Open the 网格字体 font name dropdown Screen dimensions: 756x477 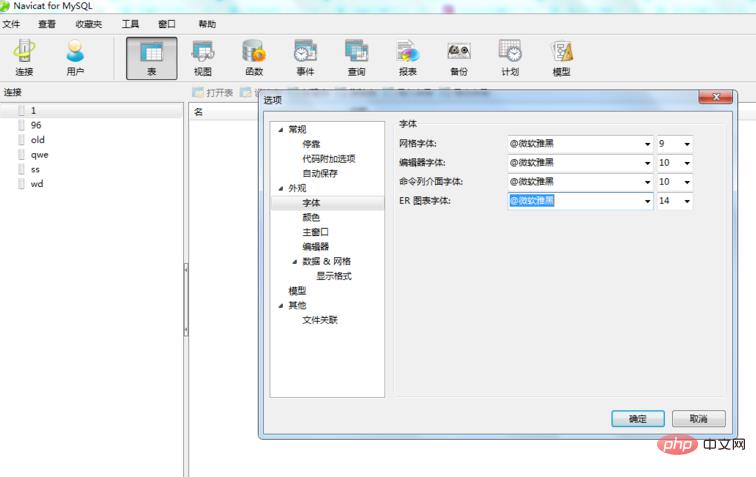coord(645,144)
